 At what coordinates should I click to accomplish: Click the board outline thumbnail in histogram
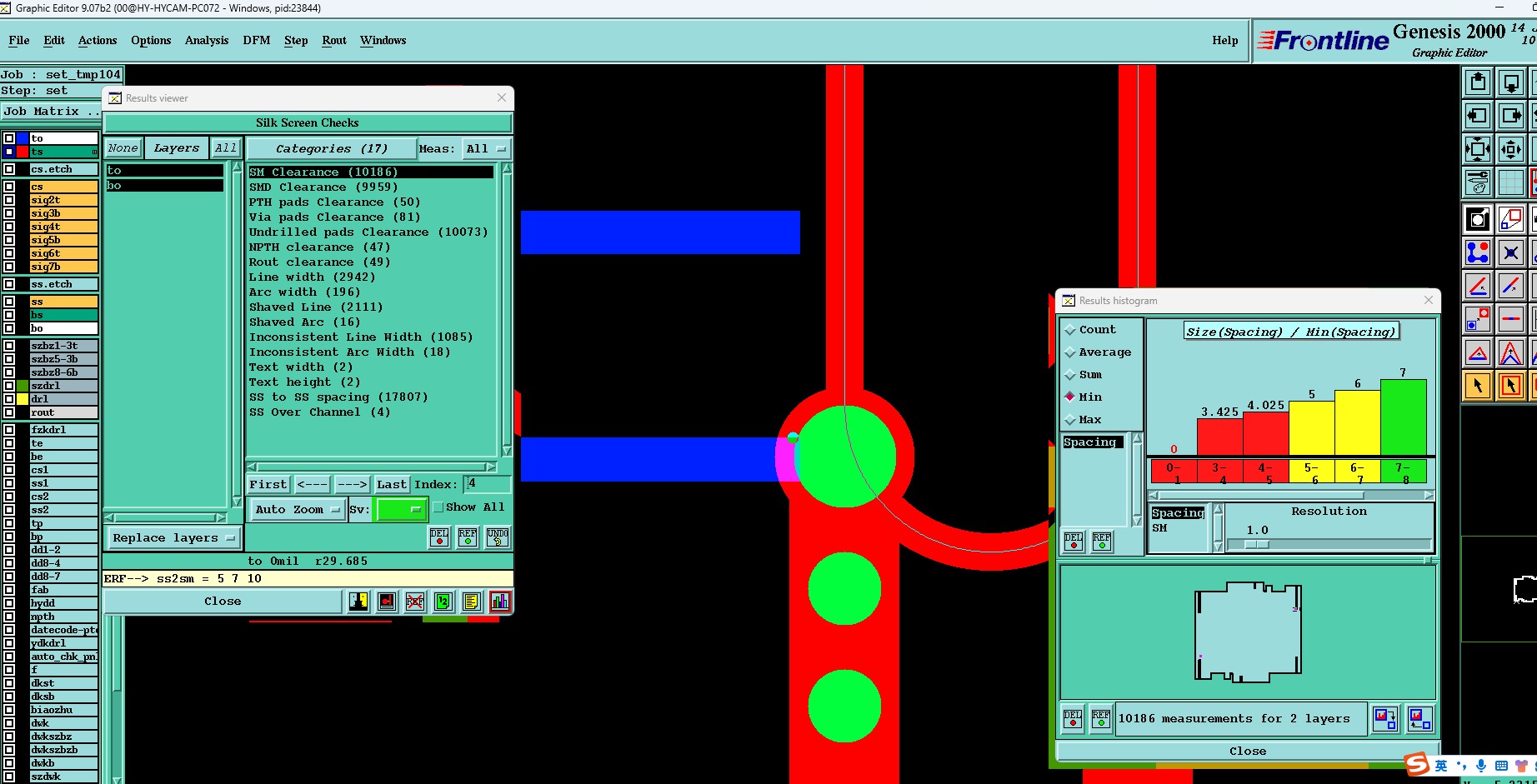[x=1248, y=632]
